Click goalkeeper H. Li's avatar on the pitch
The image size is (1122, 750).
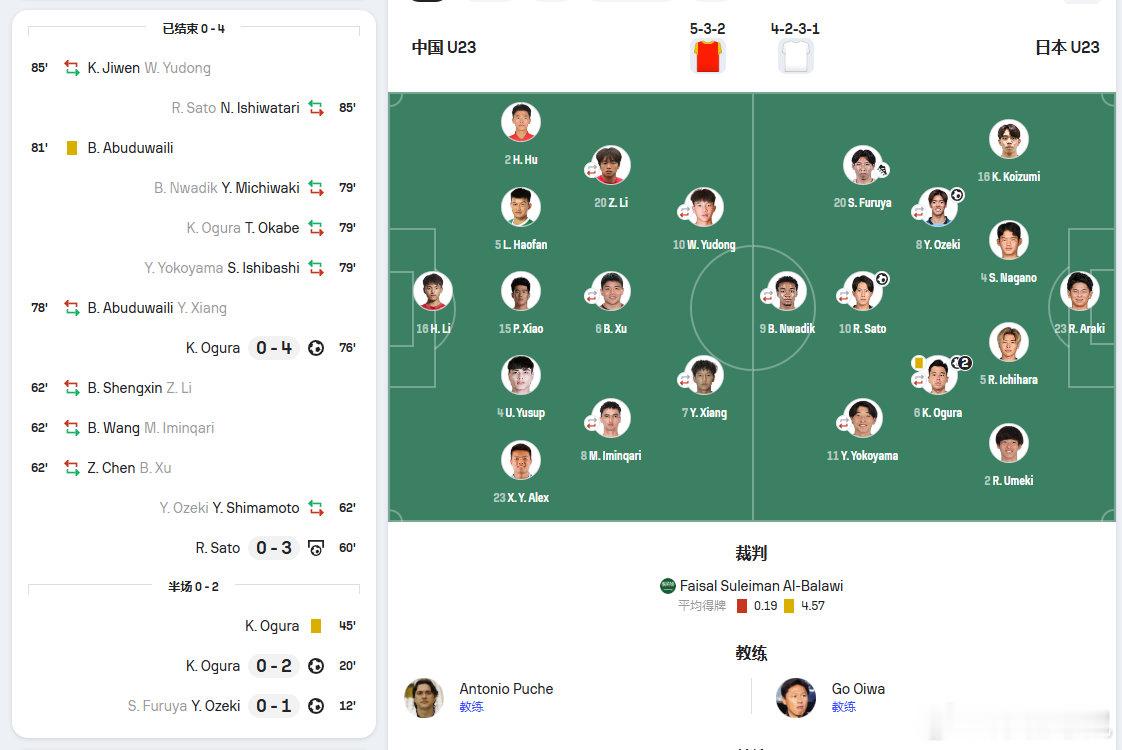430,291
